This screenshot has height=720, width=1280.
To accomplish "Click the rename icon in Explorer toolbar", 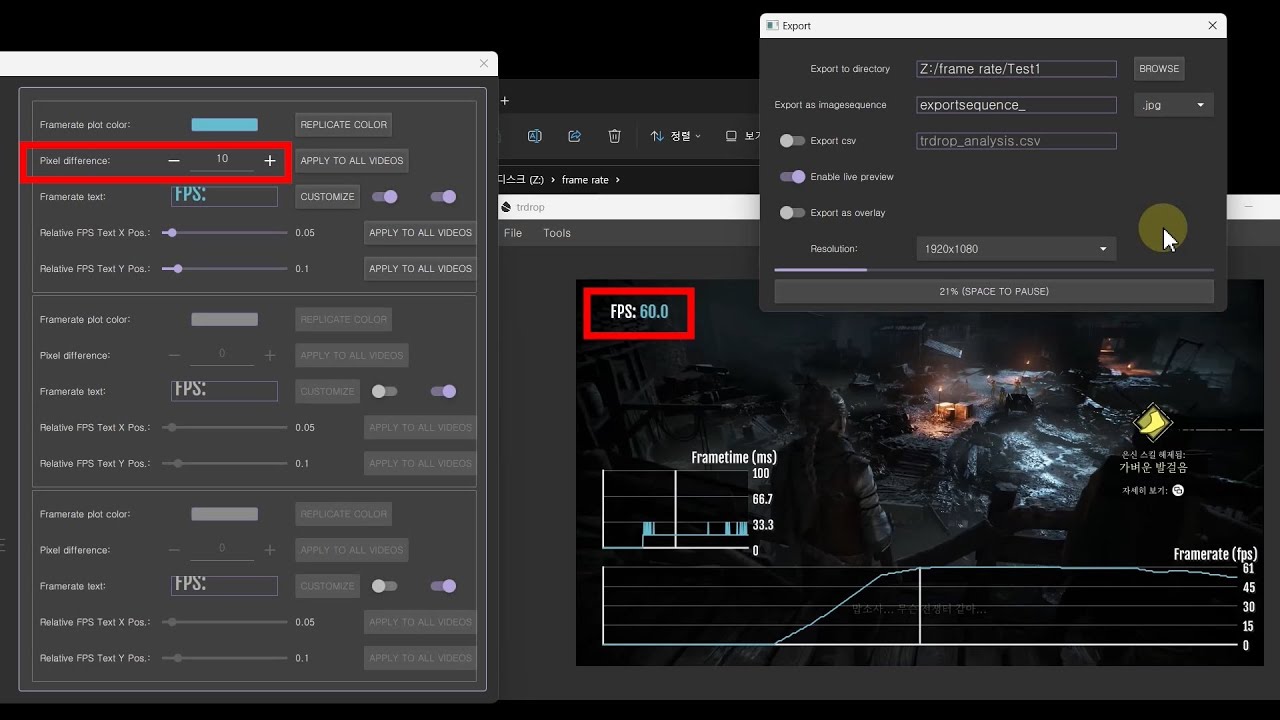I will pos(535,136).
